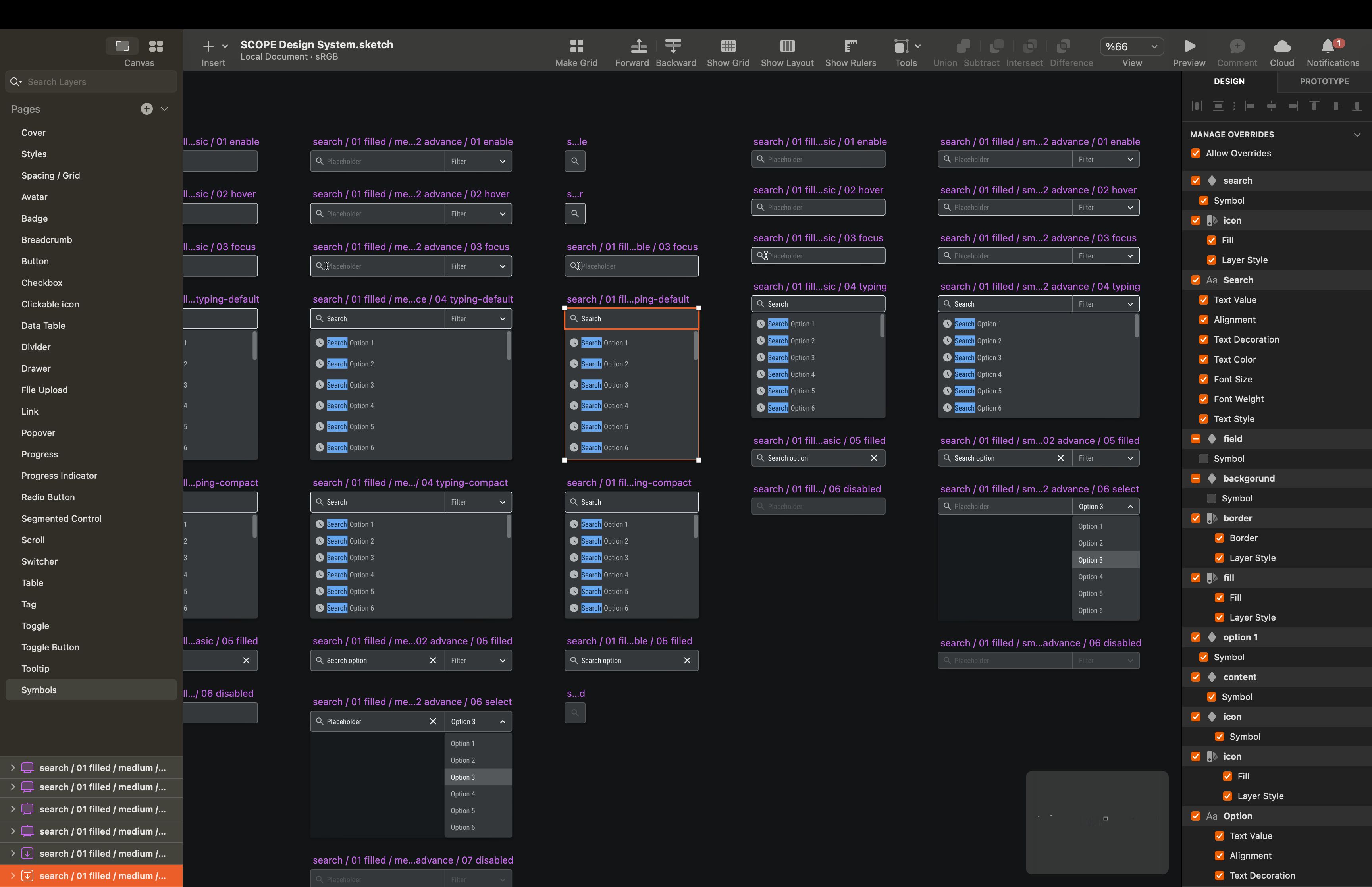1372x887 pixels.
Task: Open the Button page
Action: click(35, 262)
